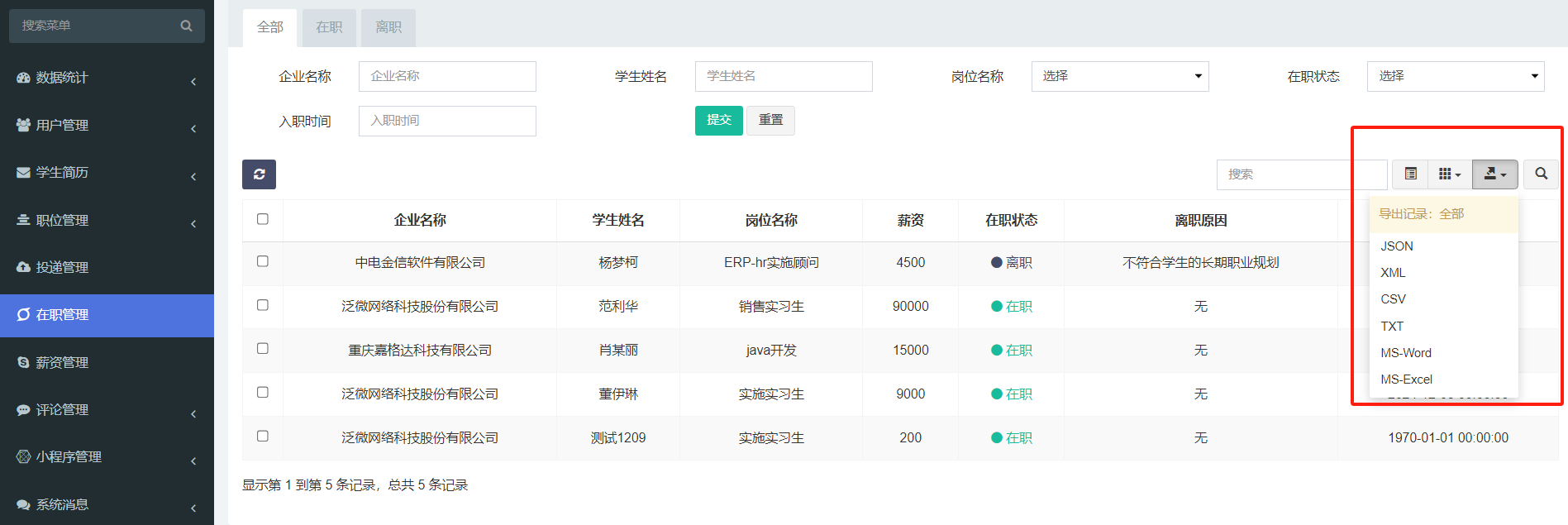Switch to the 离职 tab

point(388,28)
